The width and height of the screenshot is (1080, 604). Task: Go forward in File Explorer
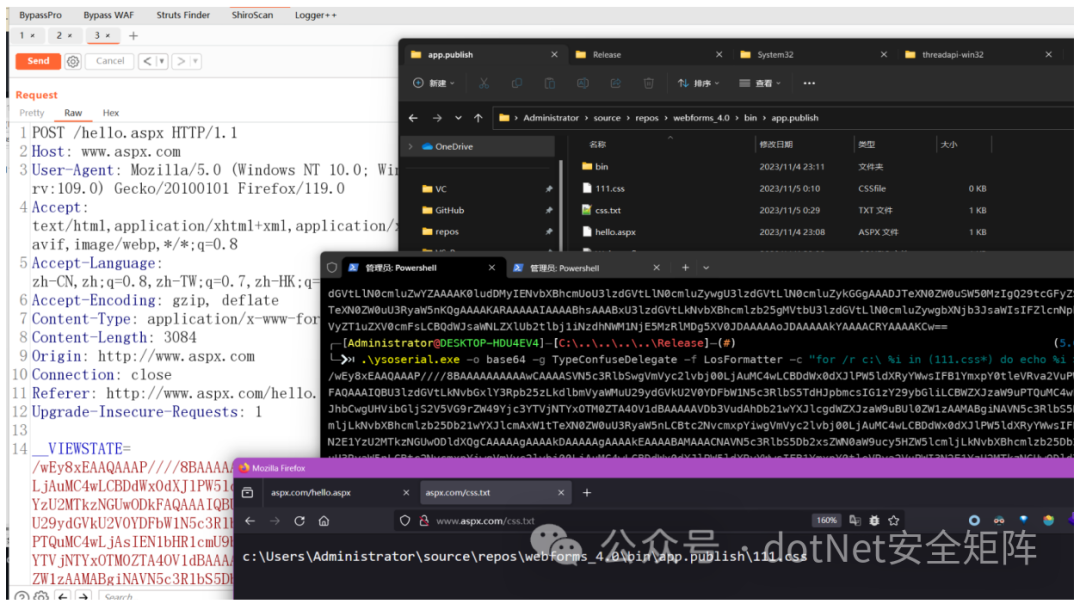(x=437, y=118)
